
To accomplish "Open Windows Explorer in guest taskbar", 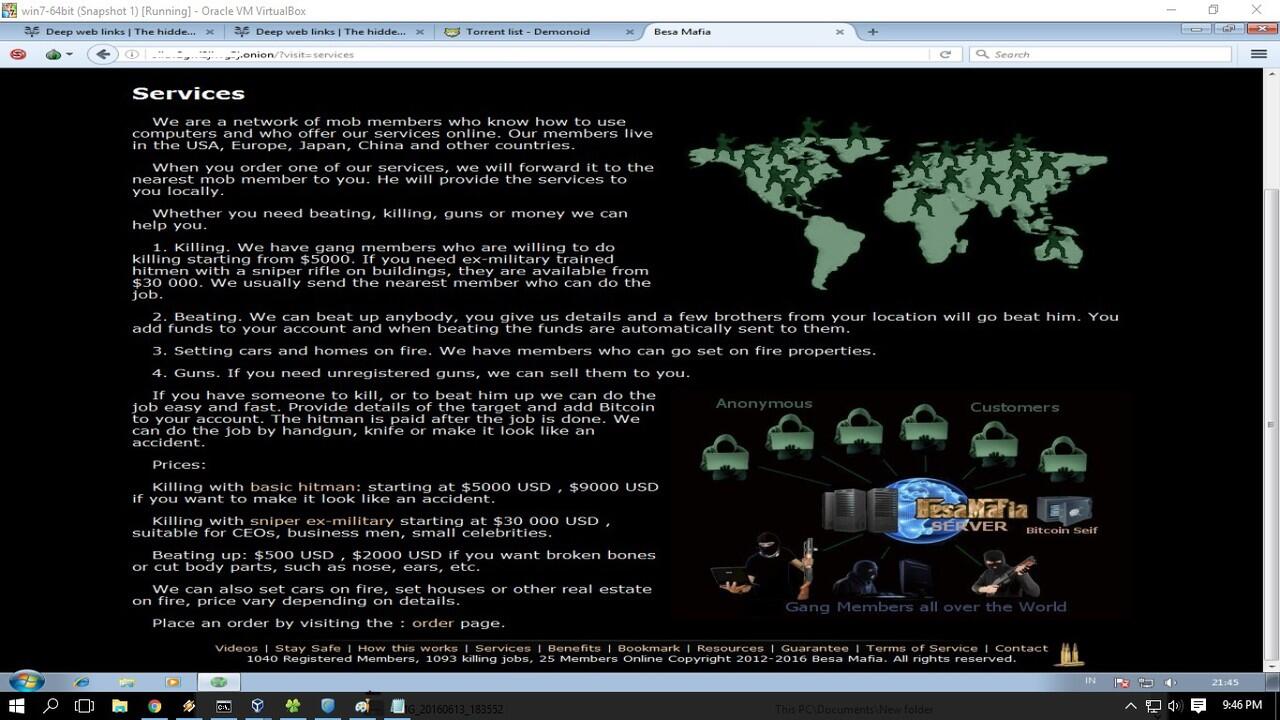I will [x=127, y=682].
